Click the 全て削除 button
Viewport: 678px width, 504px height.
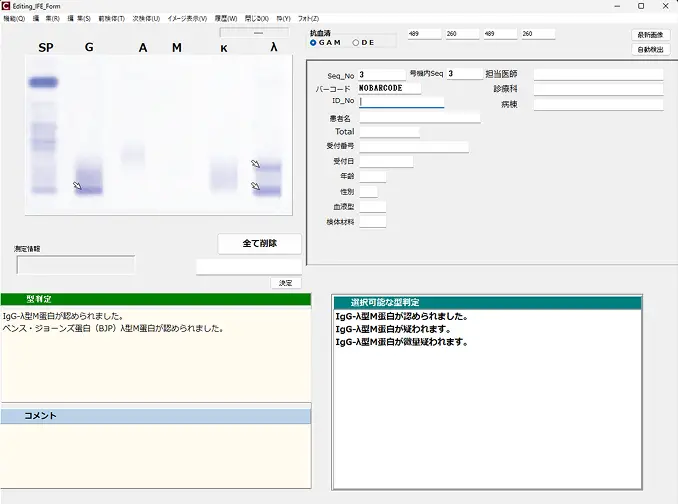click(x=259, y=243)
